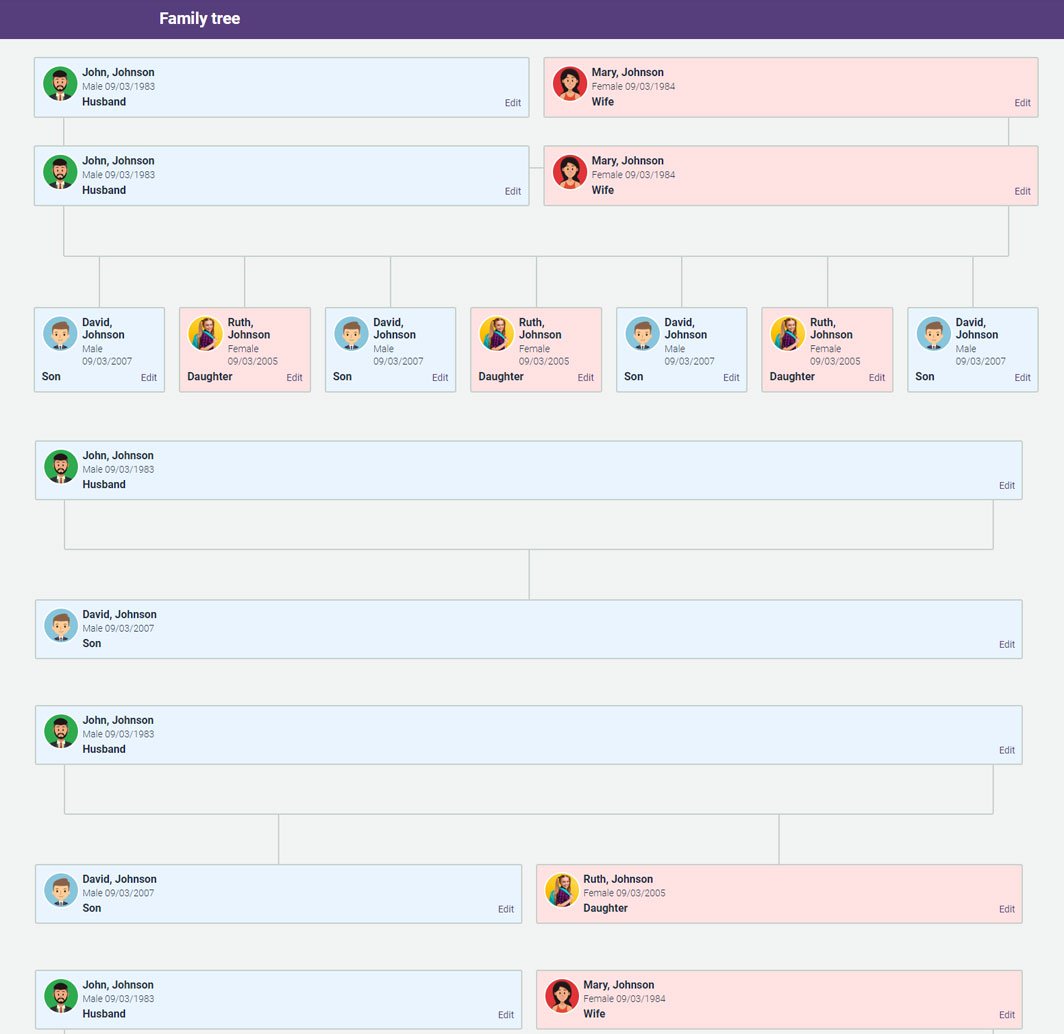Viewport: 1064px width, 1034px height.
Task: Select last David's avatar in seven-children row
Action: (x=934, y=334)
